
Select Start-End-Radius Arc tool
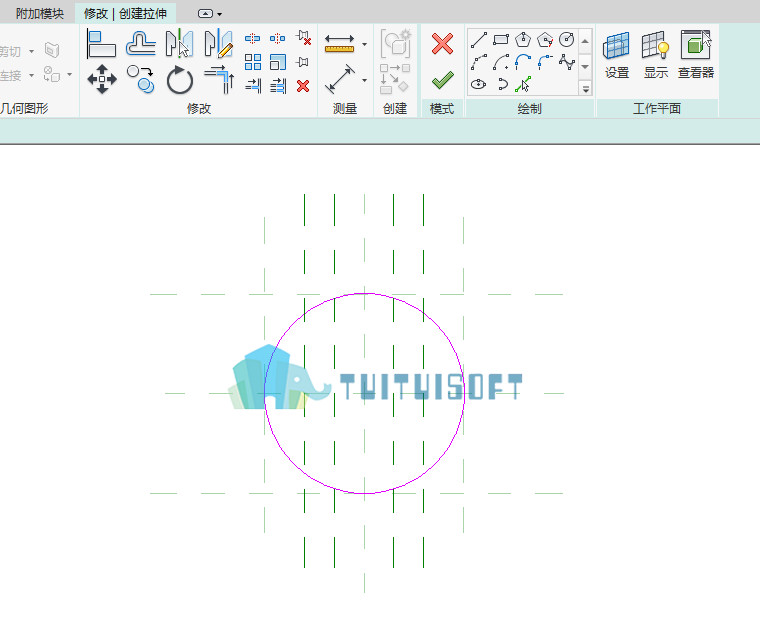478,62
